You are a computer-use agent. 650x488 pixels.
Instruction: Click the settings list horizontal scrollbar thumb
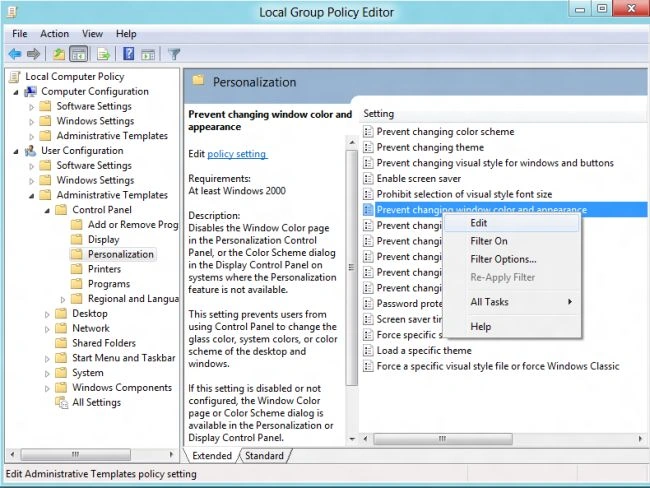pyautogui.click(x=443, y=439)
